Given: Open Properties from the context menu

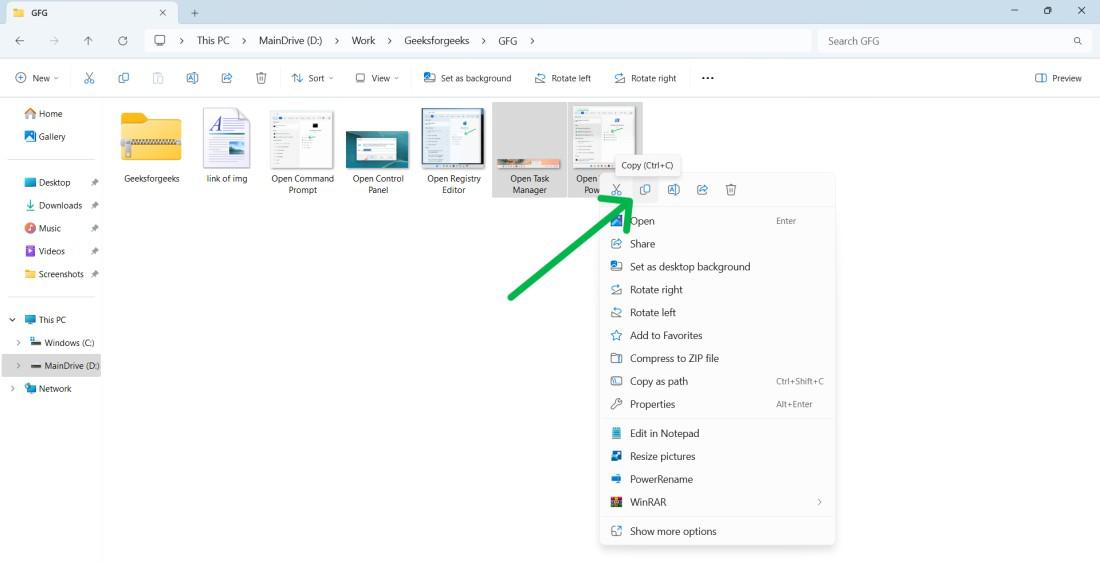Looking at the screenshot, I should point(717,404).
